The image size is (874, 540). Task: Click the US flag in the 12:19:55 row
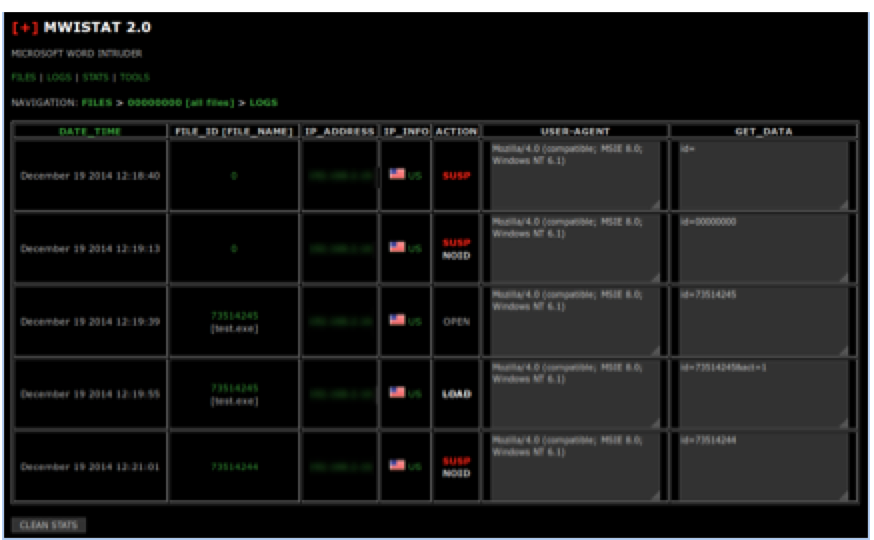397,392
